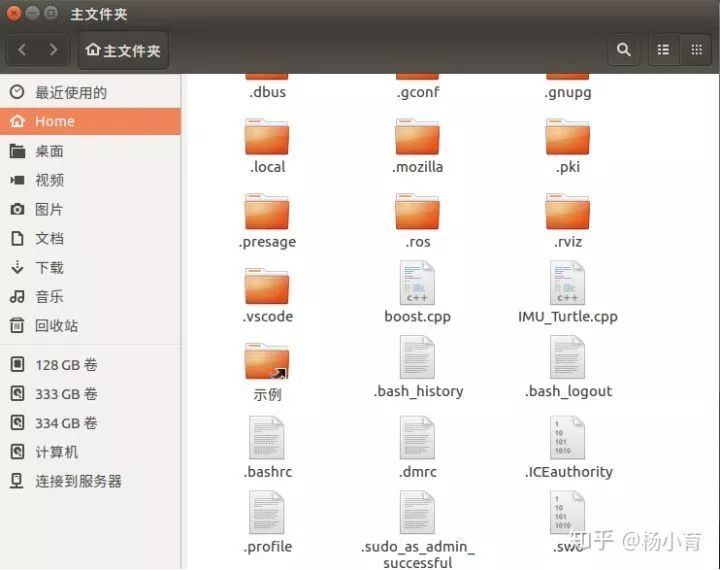Select the 128 GB 卷 drive
Image resolution: width=720 pixels, height=570 pixels.
click(x=66, y=365)
